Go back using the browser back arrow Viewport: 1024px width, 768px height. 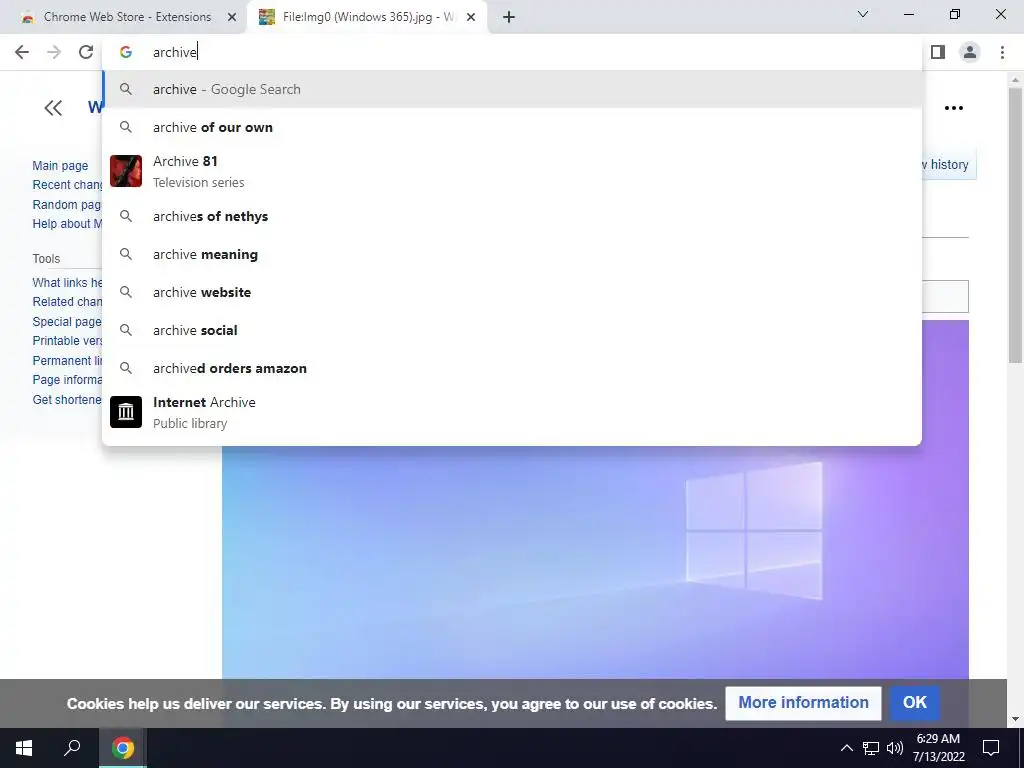point(22,52)
